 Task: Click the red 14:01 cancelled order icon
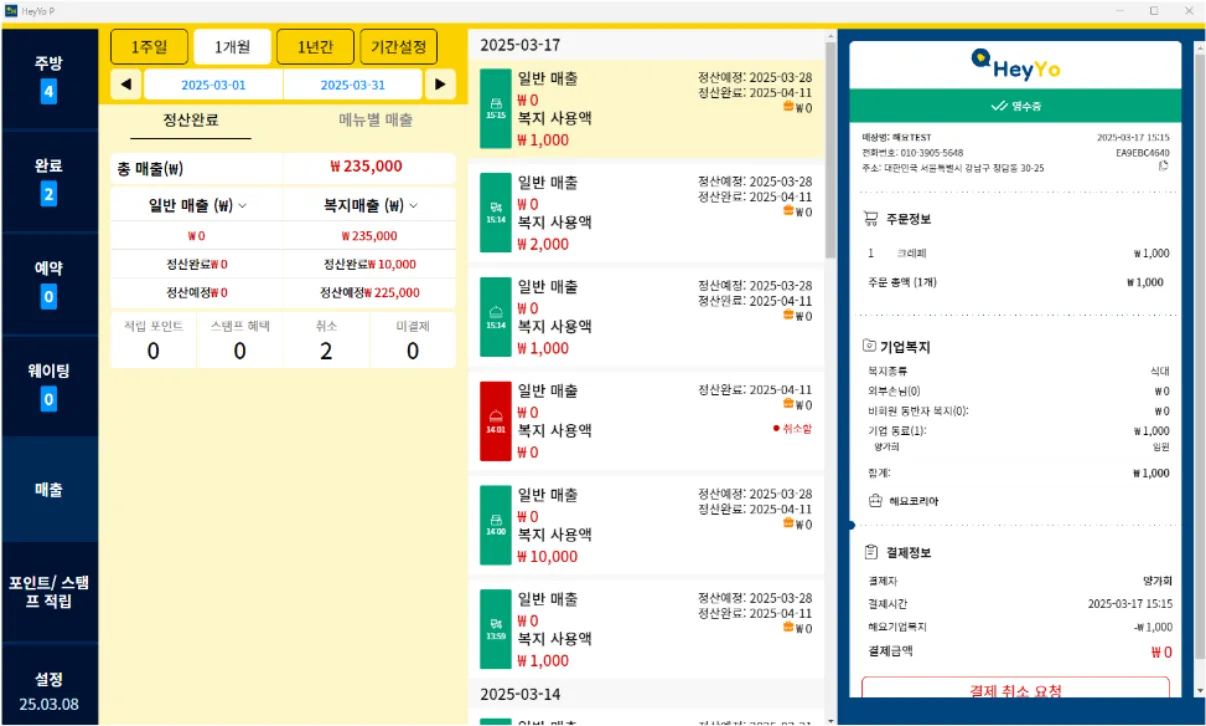(x=496, y=420)
